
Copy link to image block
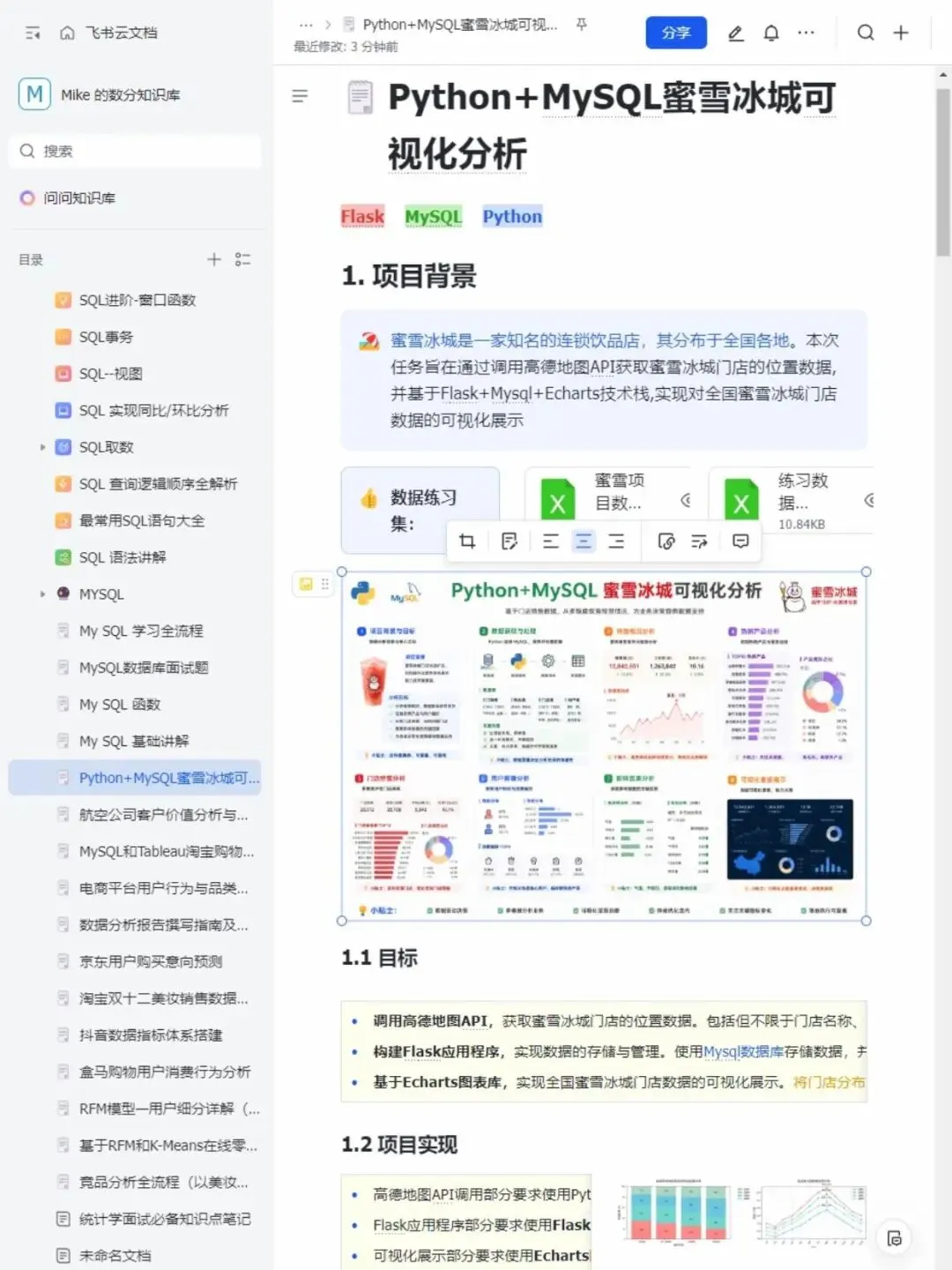[666, 542]
